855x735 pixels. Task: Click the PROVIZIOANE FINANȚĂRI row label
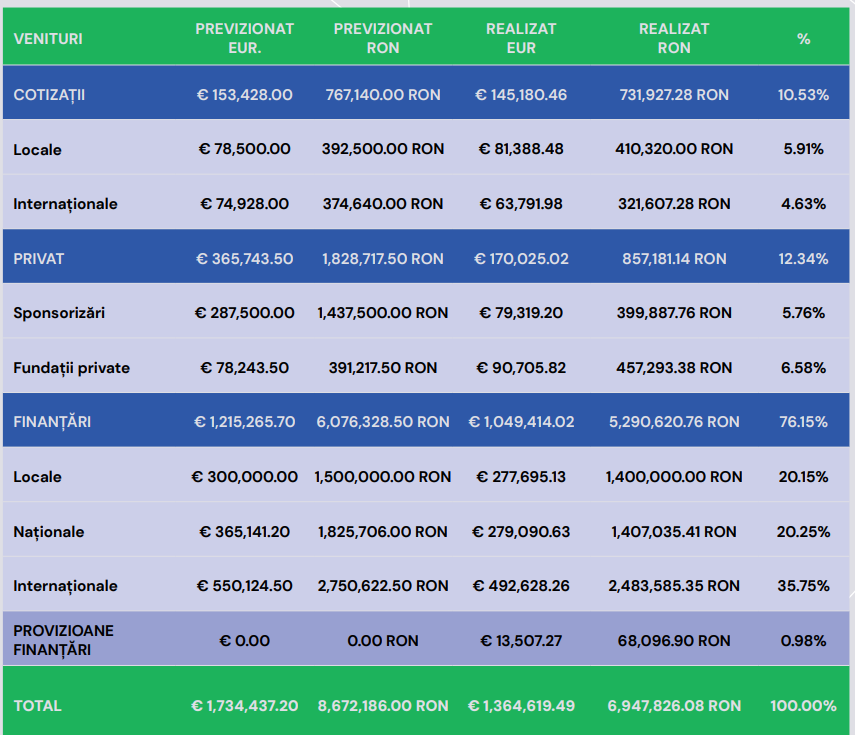click(63, 640)
